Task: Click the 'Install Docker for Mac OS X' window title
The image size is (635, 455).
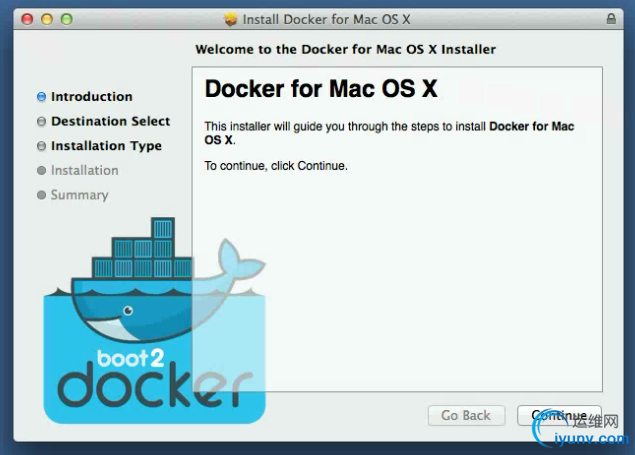Action: point(326,19)
